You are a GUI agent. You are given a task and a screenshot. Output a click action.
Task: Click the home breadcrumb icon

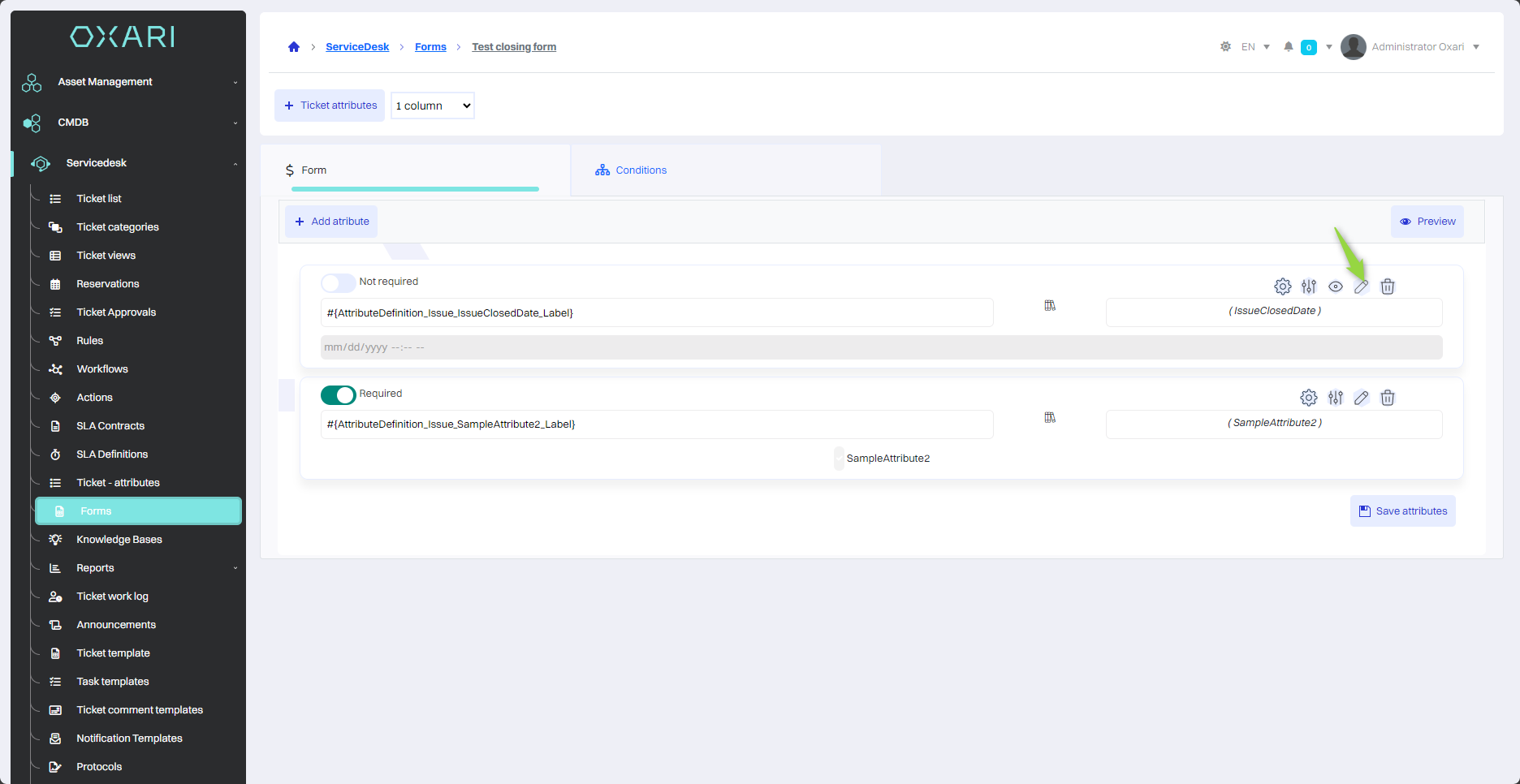(x=294, y=47)
